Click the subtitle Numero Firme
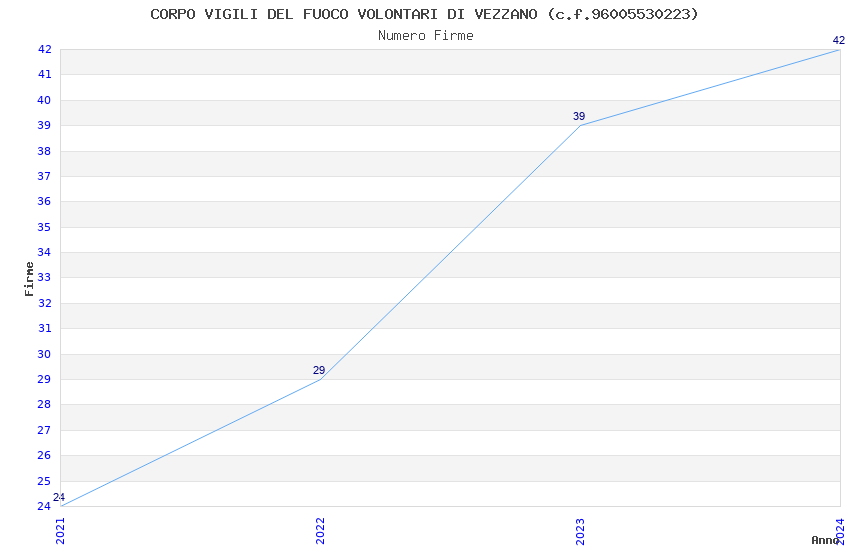 [x=426, y=36]
